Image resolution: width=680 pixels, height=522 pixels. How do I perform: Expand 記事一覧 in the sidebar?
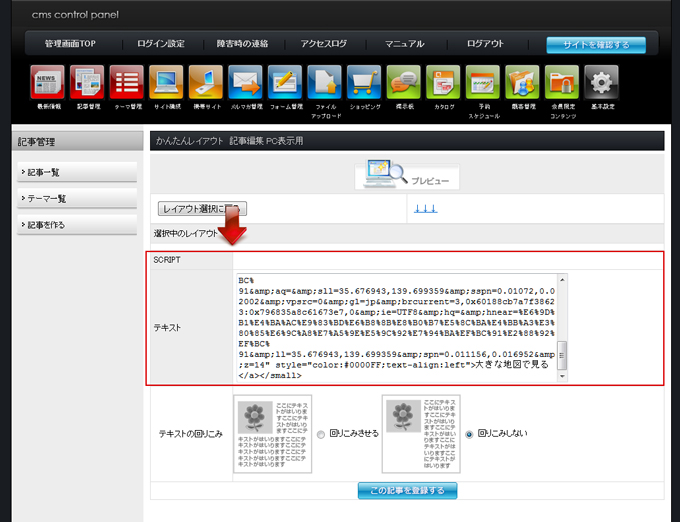[x=76, y=172]
